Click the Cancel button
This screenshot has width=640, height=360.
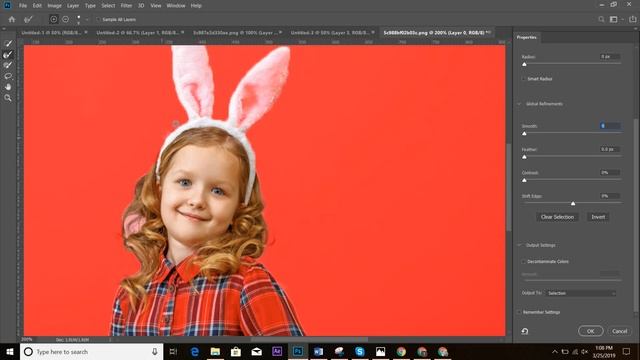point(620,331)
